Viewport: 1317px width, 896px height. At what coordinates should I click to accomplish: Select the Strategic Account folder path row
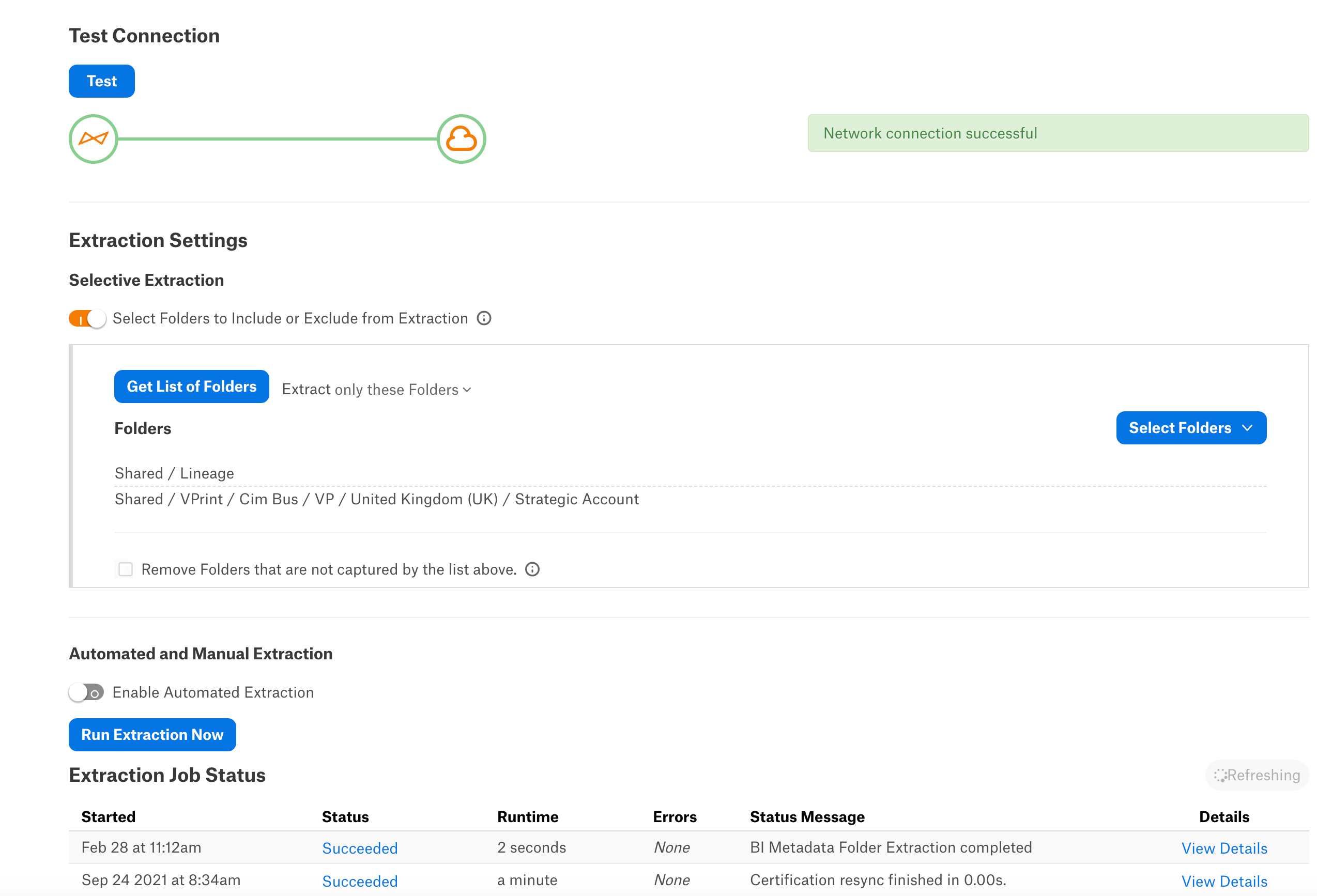690,499
